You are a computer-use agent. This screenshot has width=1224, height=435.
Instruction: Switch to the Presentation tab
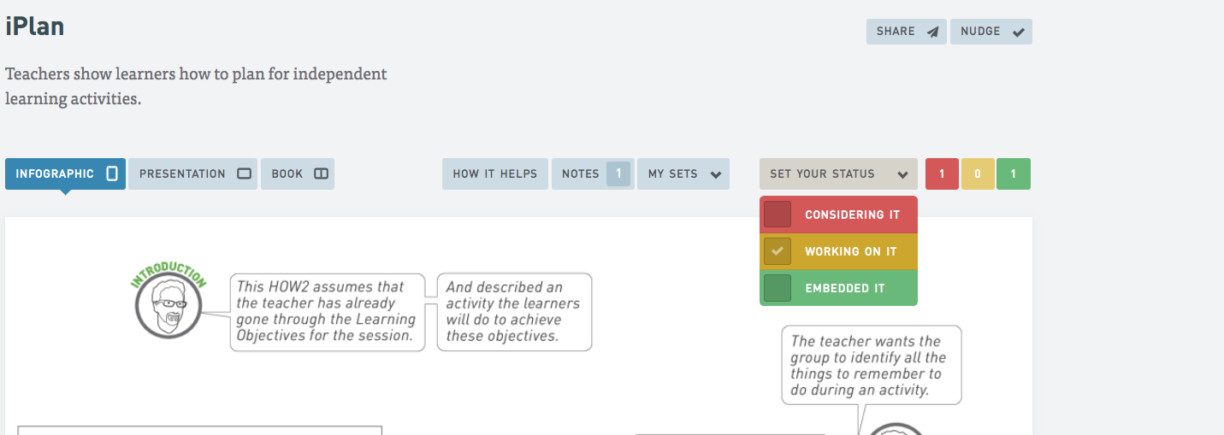(x=193, y=174)
